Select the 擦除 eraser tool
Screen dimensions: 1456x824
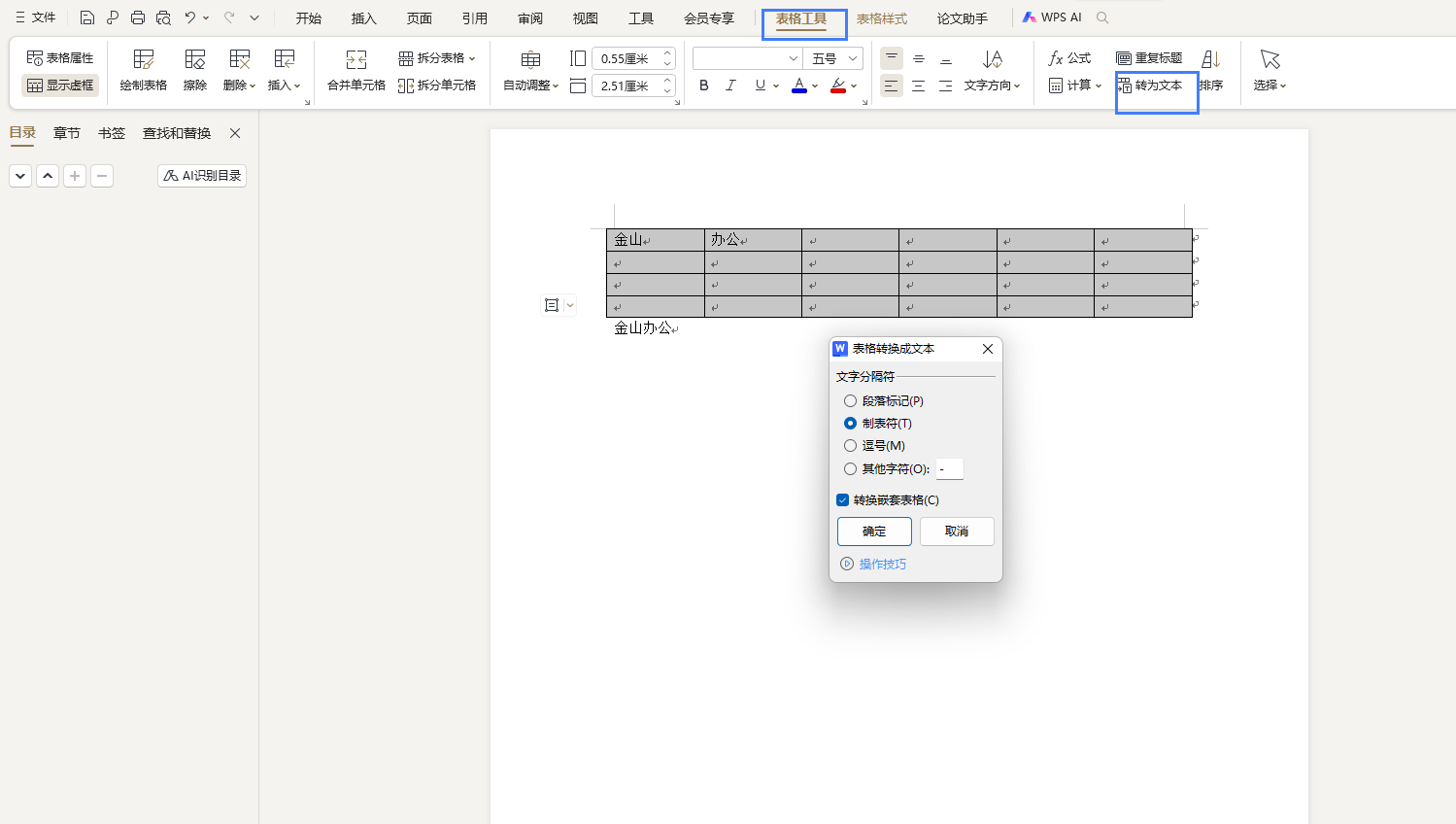[195, 71]
